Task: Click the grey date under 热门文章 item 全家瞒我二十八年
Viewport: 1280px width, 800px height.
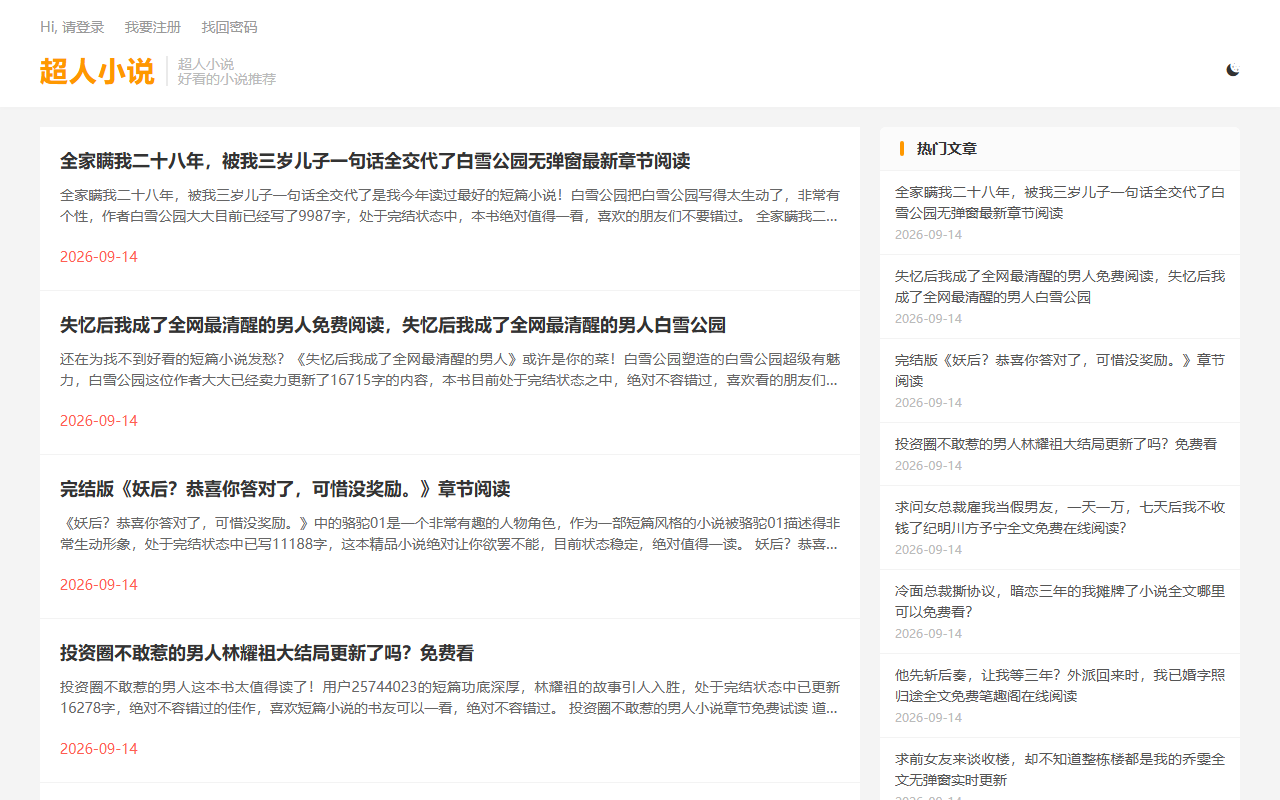Action: coord(928,235)
